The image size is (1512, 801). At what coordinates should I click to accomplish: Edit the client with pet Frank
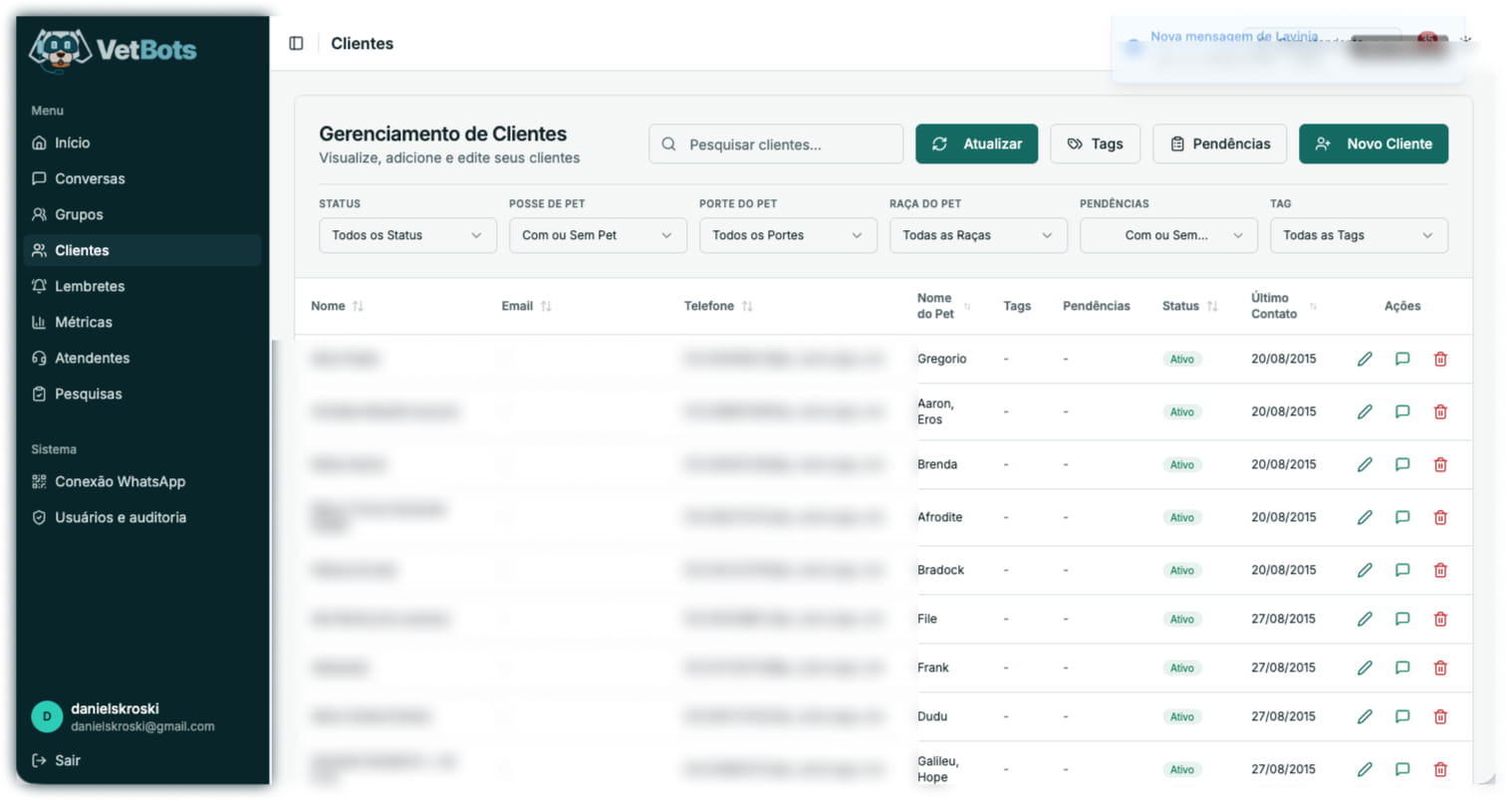(x=1365, y=667)
